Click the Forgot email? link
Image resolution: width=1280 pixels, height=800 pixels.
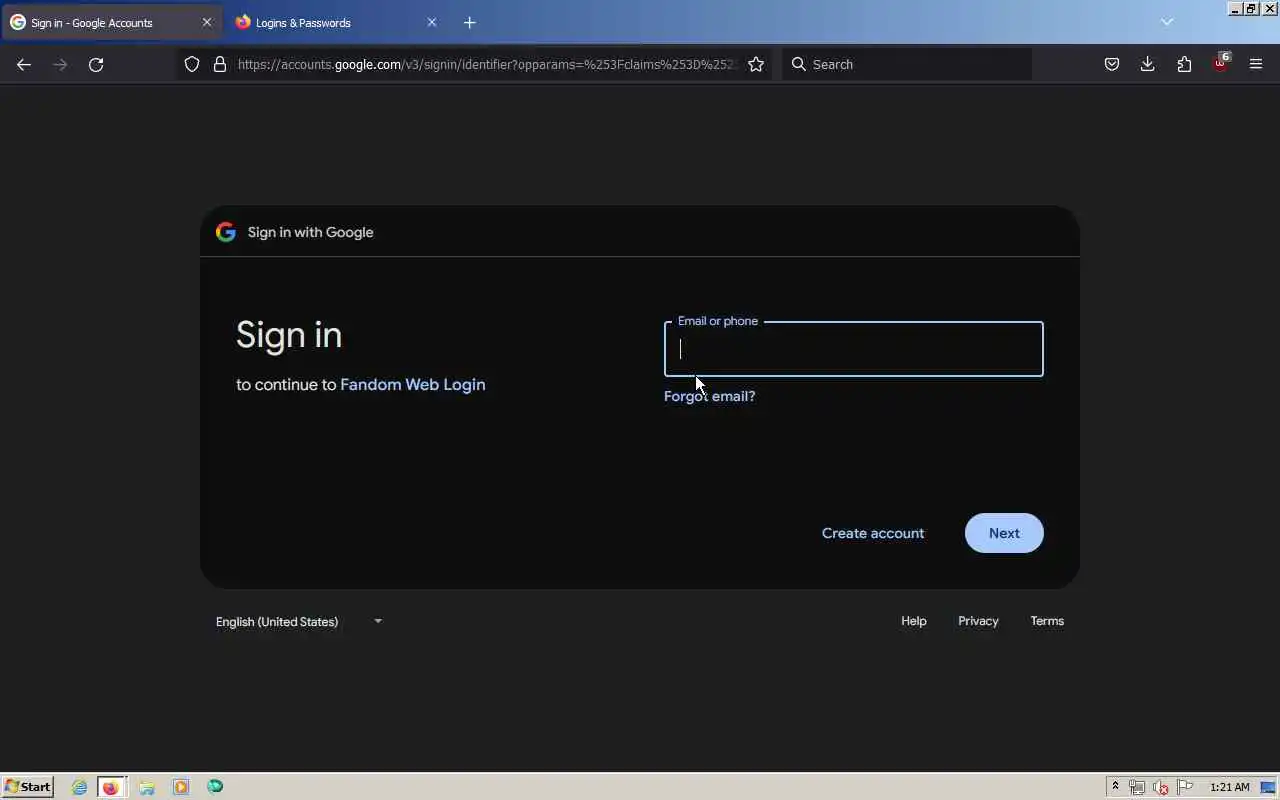coord(709,396)
